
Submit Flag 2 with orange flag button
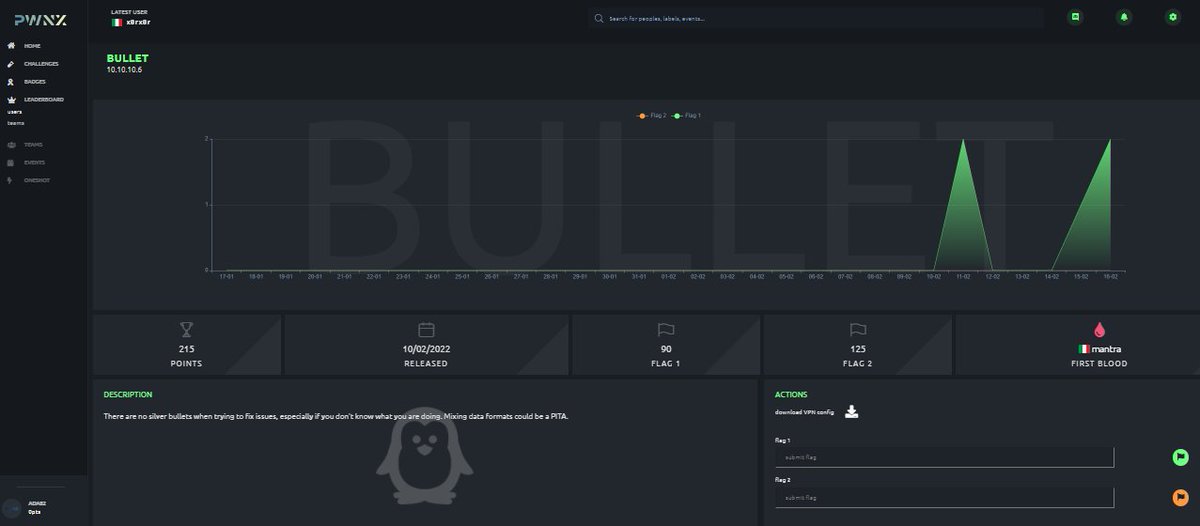click(x=1180, y=497)
